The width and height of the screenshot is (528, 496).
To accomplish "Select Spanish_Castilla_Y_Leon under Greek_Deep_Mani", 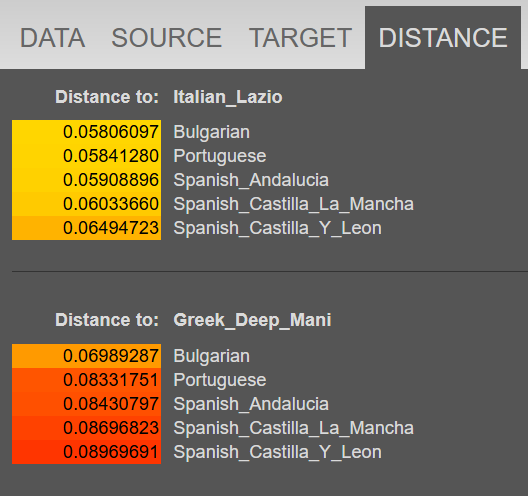I will coord(277,452).
